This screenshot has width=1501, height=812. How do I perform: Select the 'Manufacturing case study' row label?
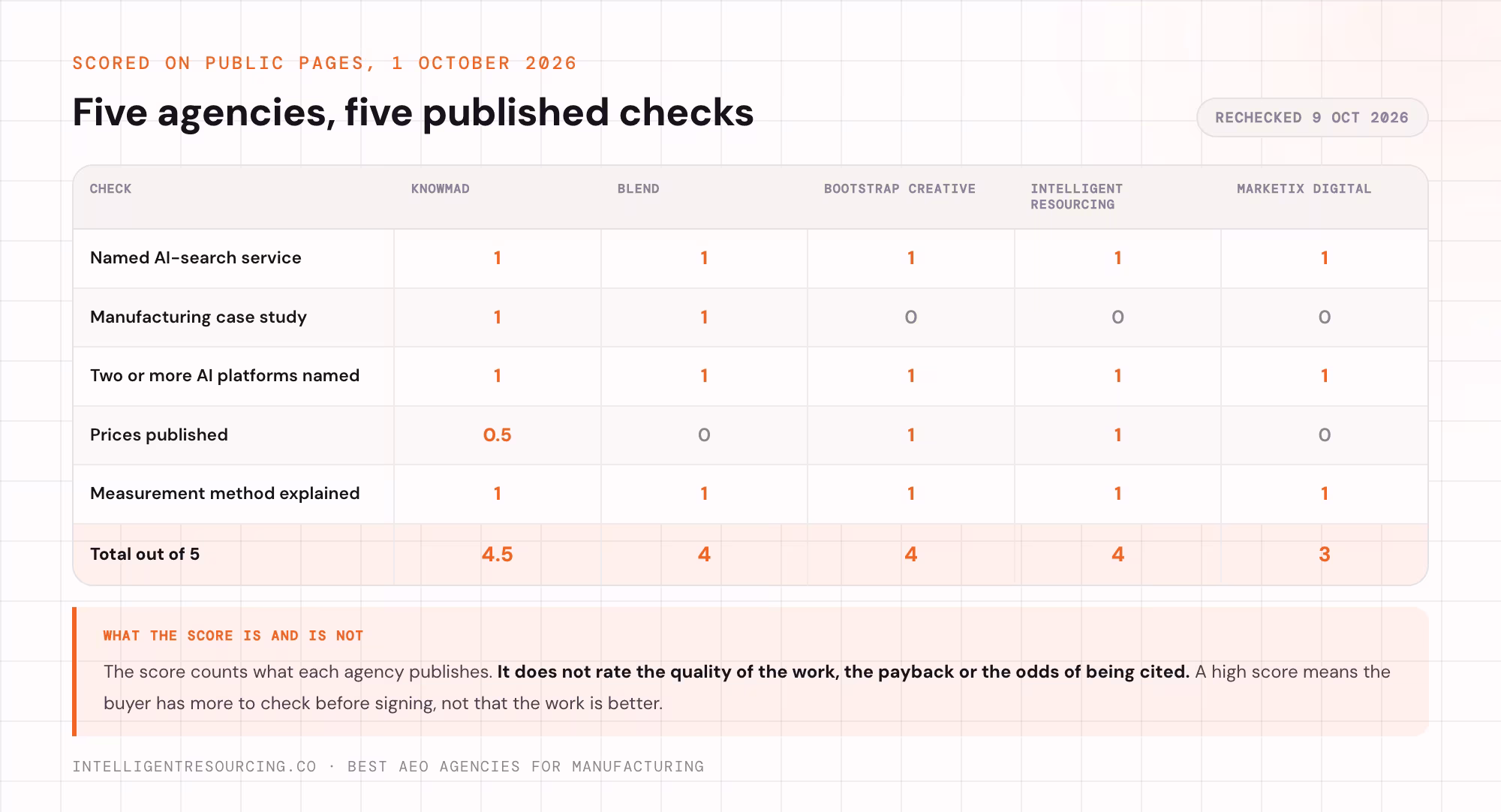tap(198, 317)
